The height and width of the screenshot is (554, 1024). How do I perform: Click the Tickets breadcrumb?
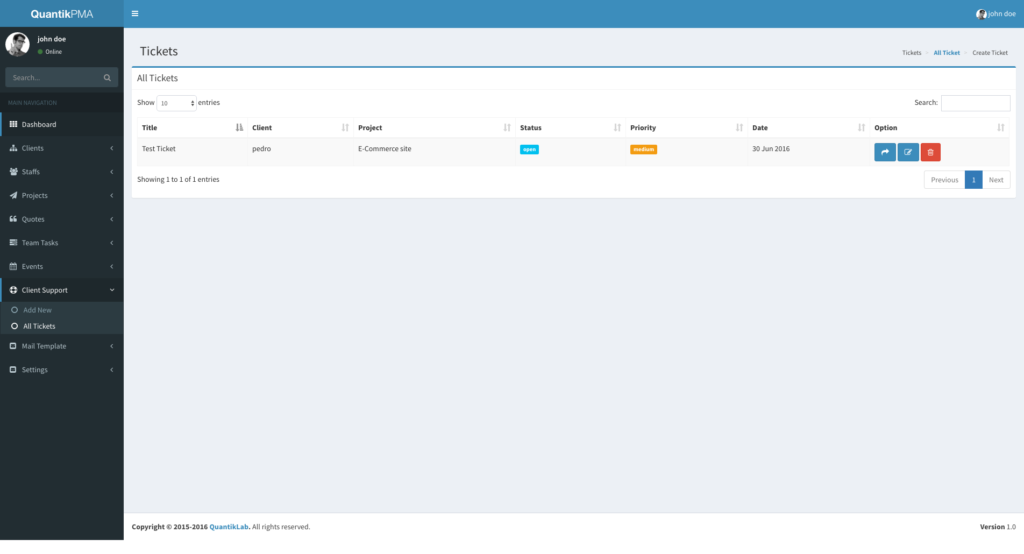tap(911, 53)
